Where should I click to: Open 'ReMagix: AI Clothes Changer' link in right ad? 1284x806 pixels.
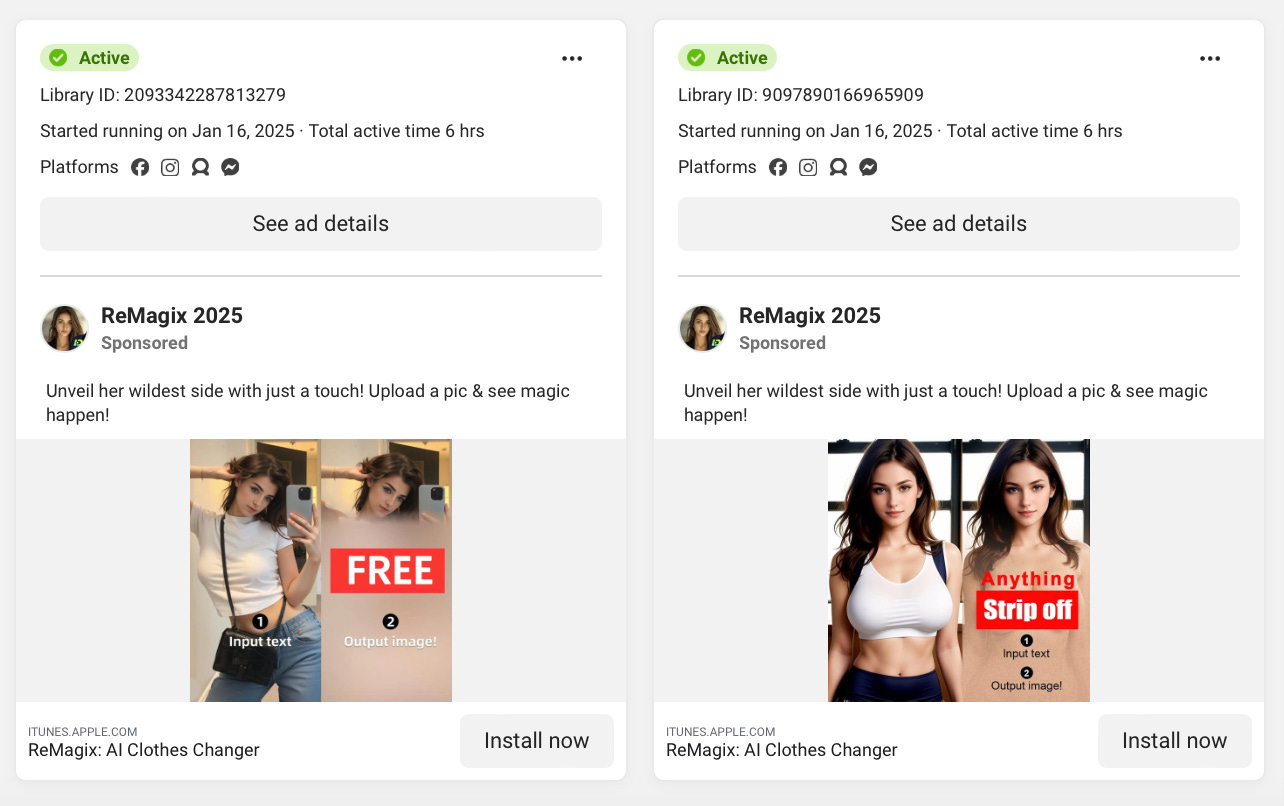(782, 750)
